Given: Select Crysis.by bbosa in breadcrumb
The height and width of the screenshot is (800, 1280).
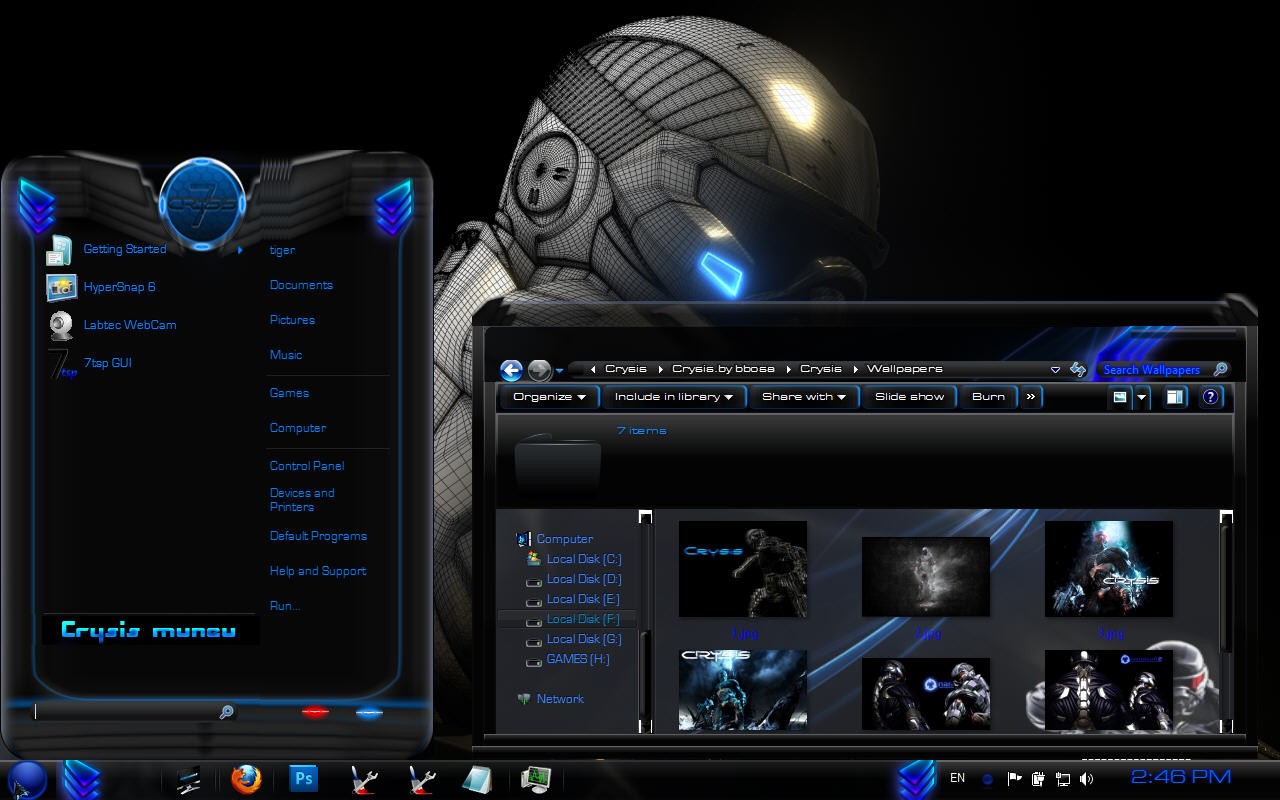Looking at the screenshot, I should [723, 368].
